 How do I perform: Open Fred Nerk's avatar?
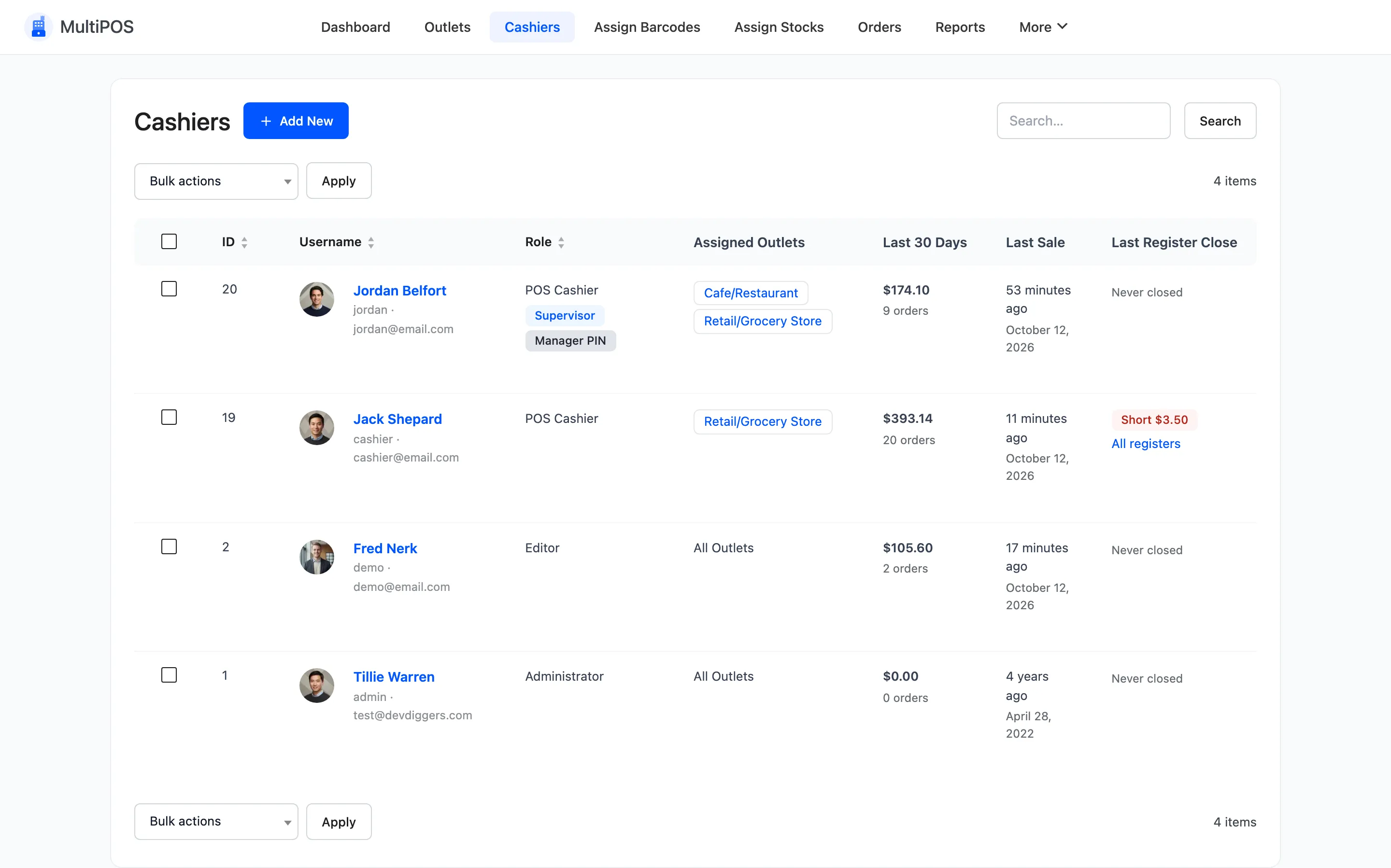point(316,557)
